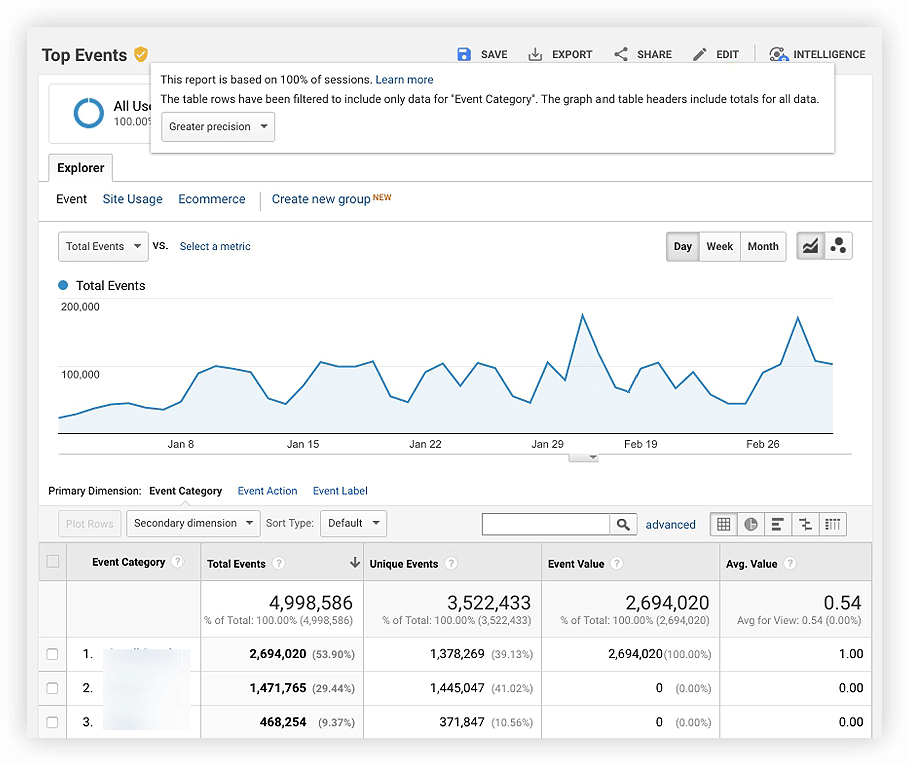Click inside the table search field
This screenshot has width=909, height=765.
coord(546,524)
